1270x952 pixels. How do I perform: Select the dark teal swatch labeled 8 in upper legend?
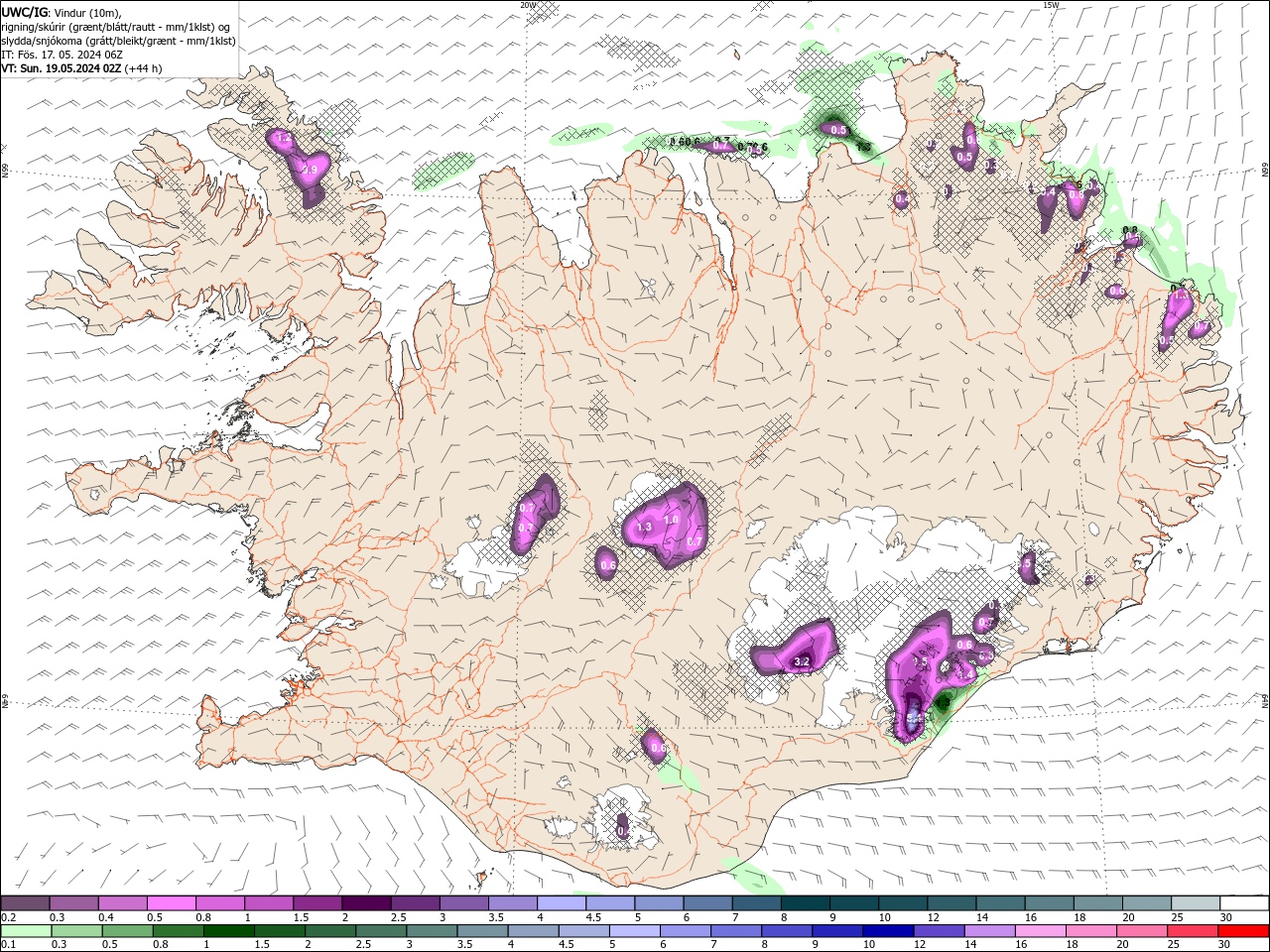click(806, 903)
